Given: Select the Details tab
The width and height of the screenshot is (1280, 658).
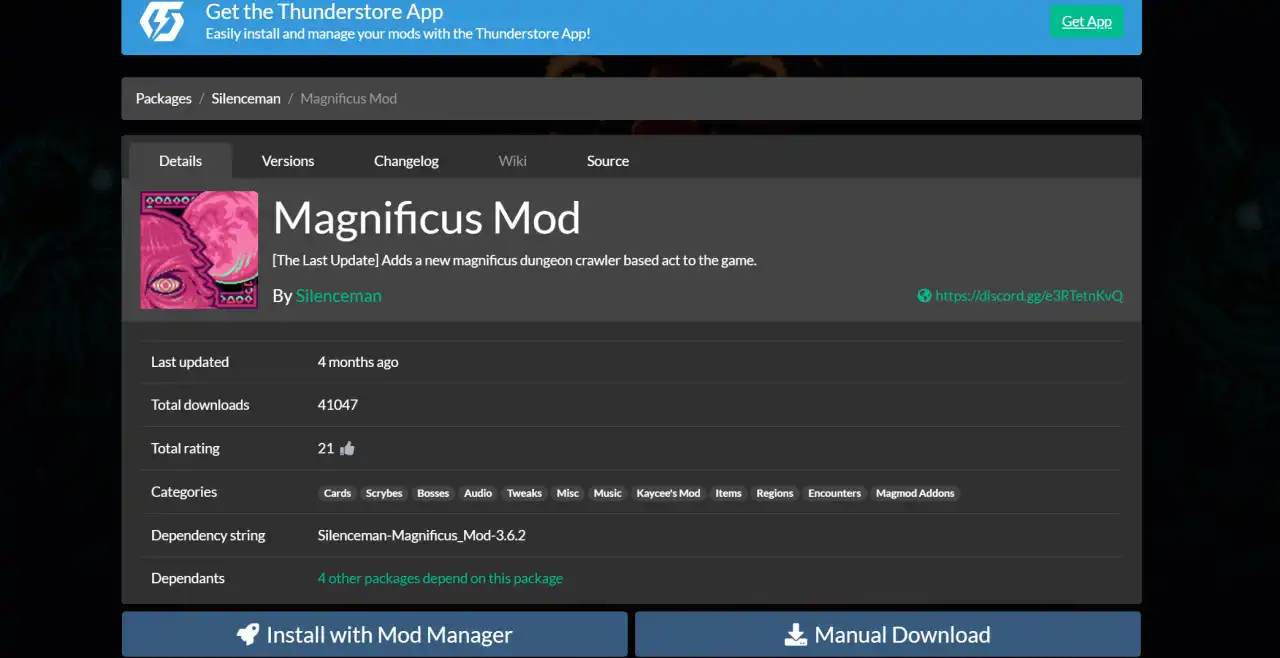Looking at the screenshot, I should tap(180, 161).
